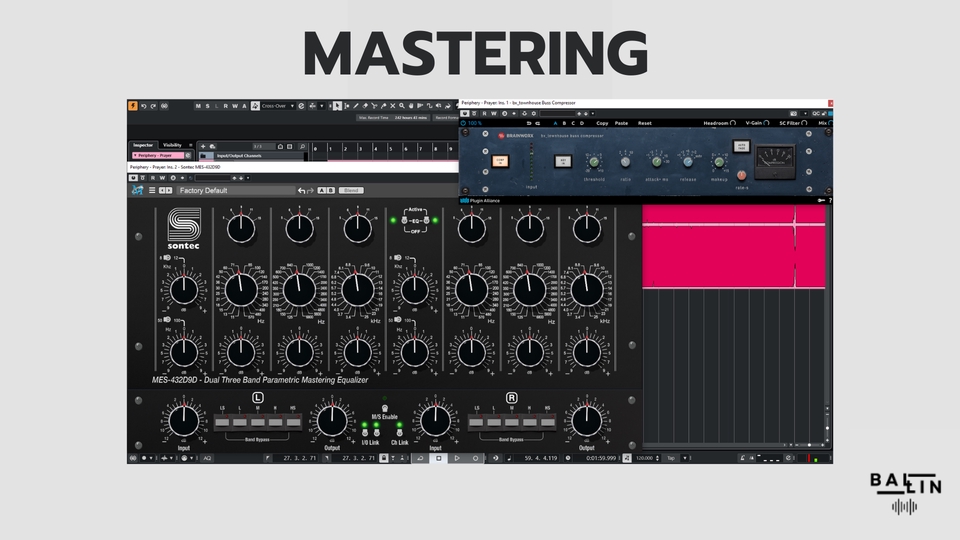
Task: Toggle Mute (M) in Cubase toolbar
Action: [x=198, y=106]
